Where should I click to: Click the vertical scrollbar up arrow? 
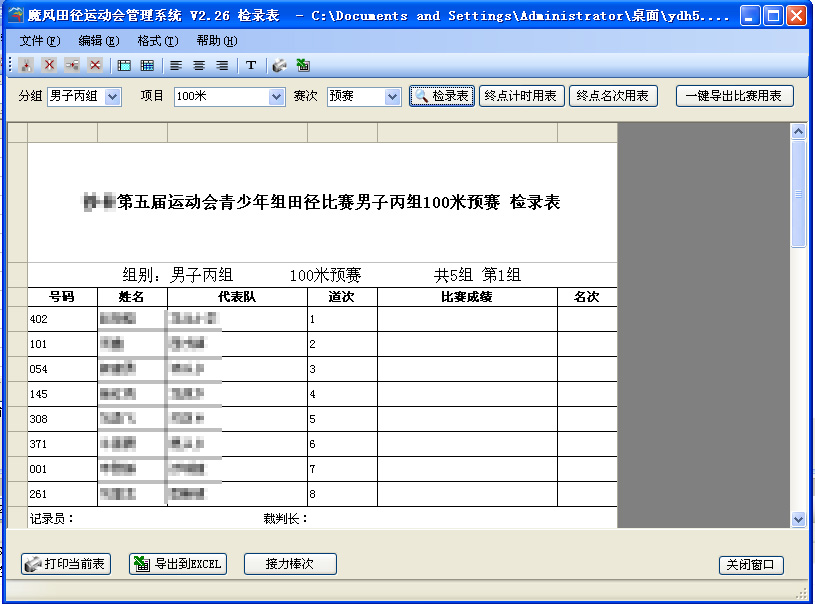798,132
